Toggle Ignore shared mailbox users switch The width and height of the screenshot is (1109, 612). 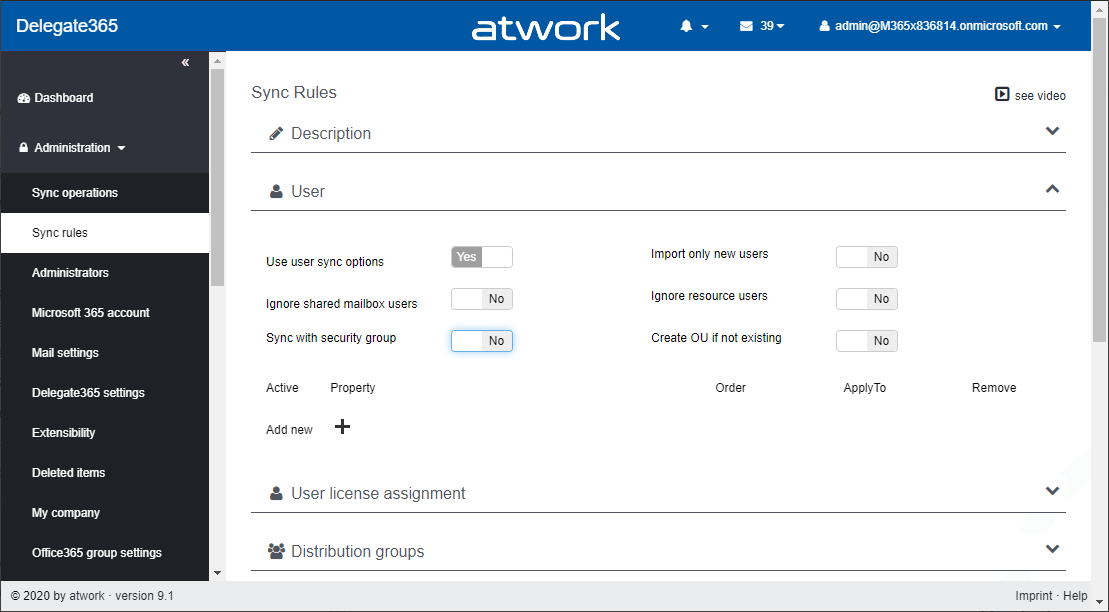(x=482, y=299)
